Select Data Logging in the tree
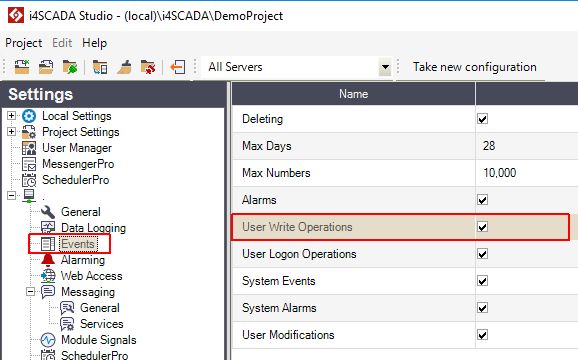The image size is (578, 360). [93, 228]
